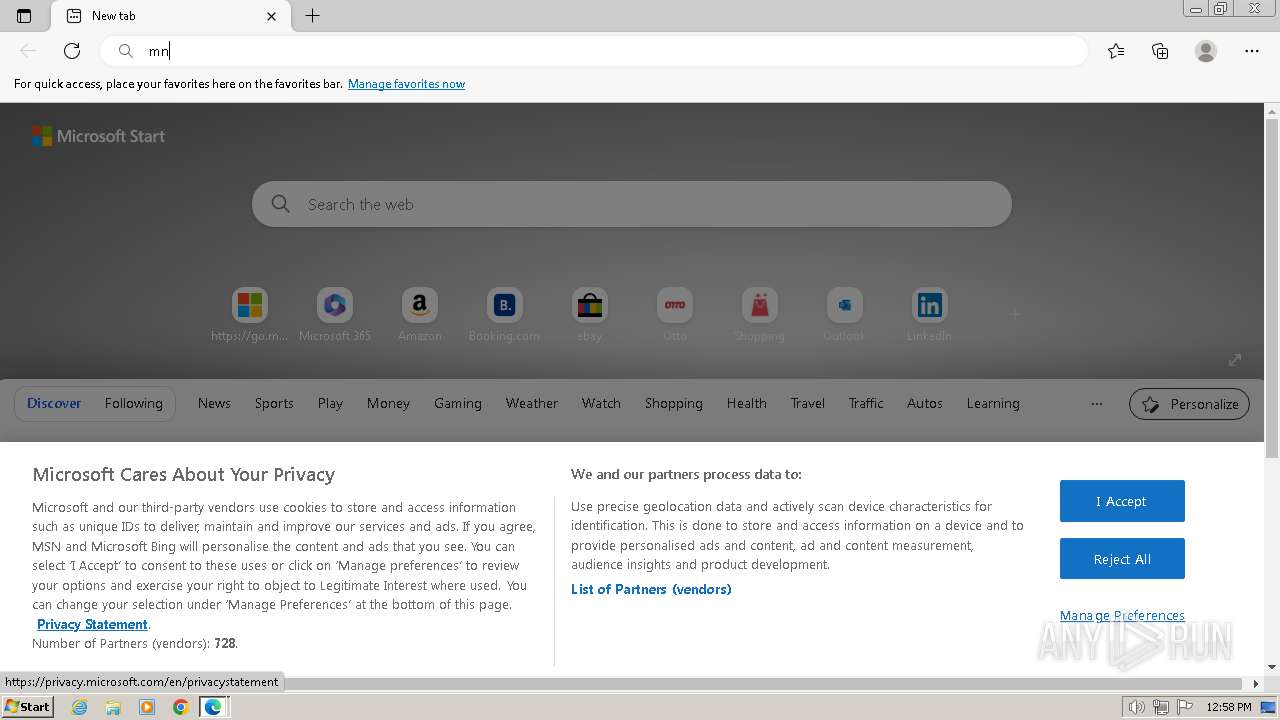The width and height of the screenshot is (1280, 720).
Task: Click the volume icon in system tray
Action: click(1137, 707)
